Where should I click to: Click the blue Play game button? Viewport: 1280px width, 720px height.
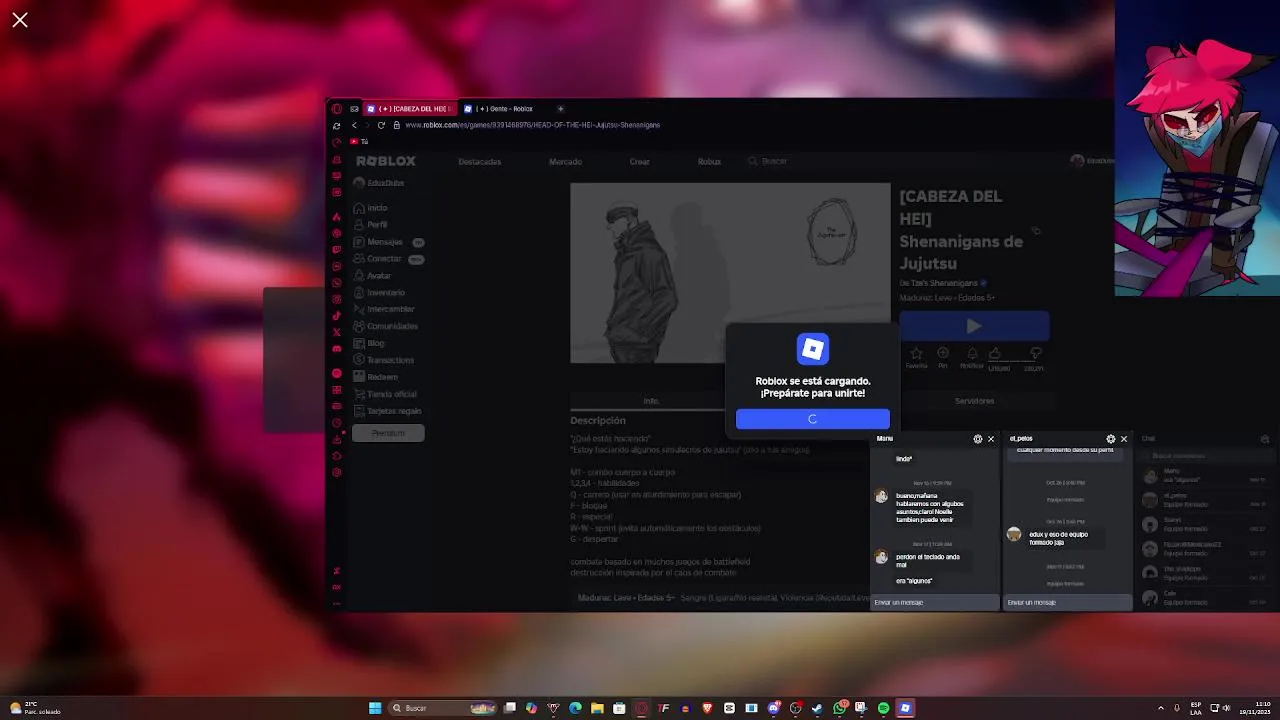pyautogui.click(x=974, y=326)
